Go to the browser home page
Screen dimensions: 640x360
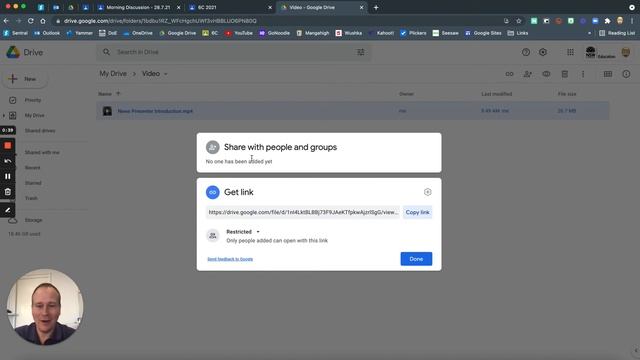(x=43, y=21)
